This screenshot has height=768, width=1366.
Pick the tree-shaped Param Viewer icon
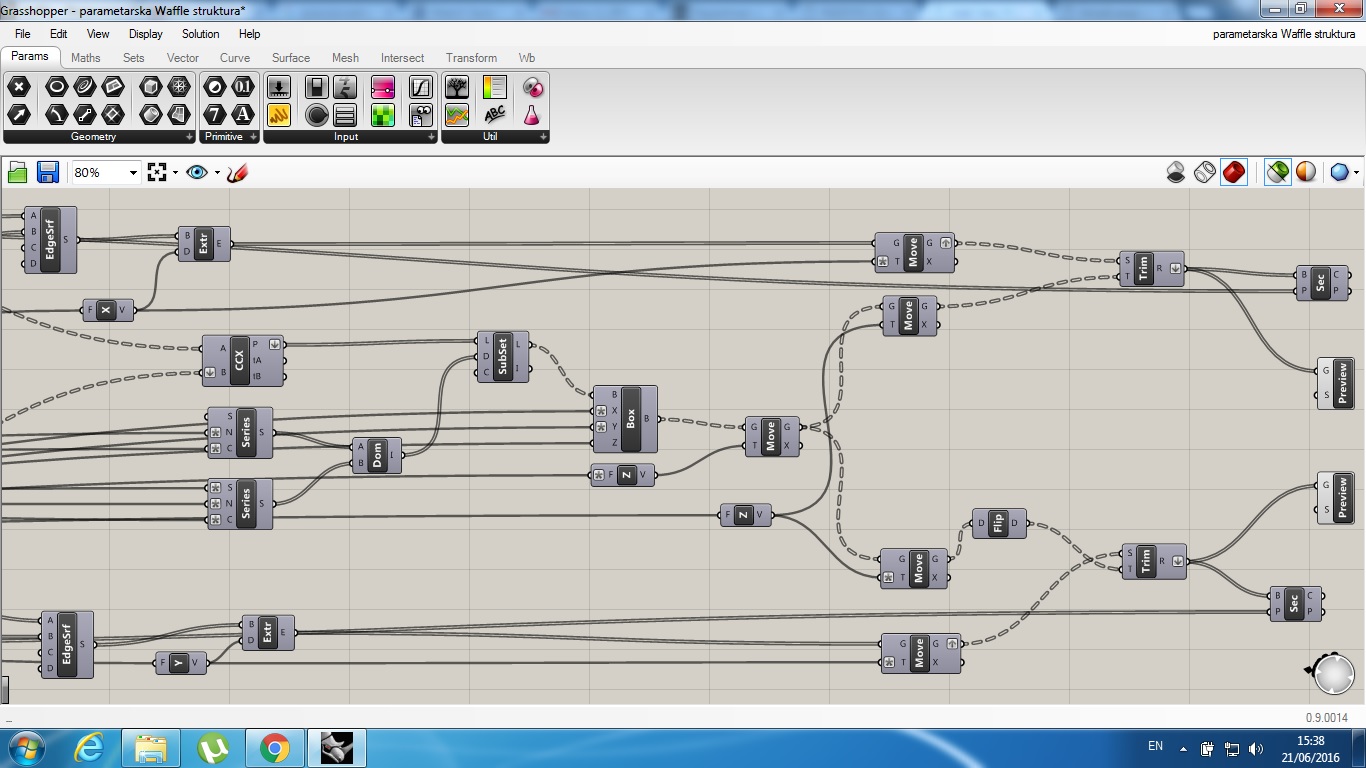pos(457,87)
